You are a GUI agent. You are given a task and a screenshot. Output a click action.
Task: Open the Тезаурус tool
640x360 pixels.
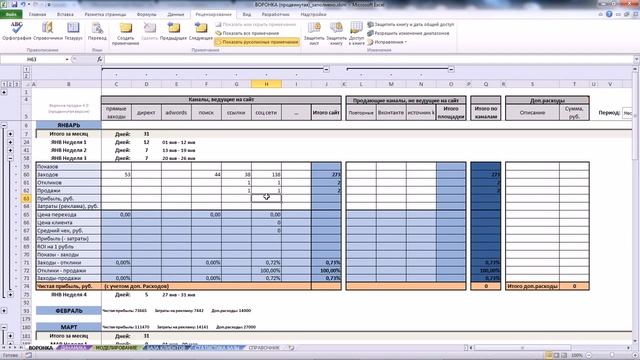coord(73,31)
